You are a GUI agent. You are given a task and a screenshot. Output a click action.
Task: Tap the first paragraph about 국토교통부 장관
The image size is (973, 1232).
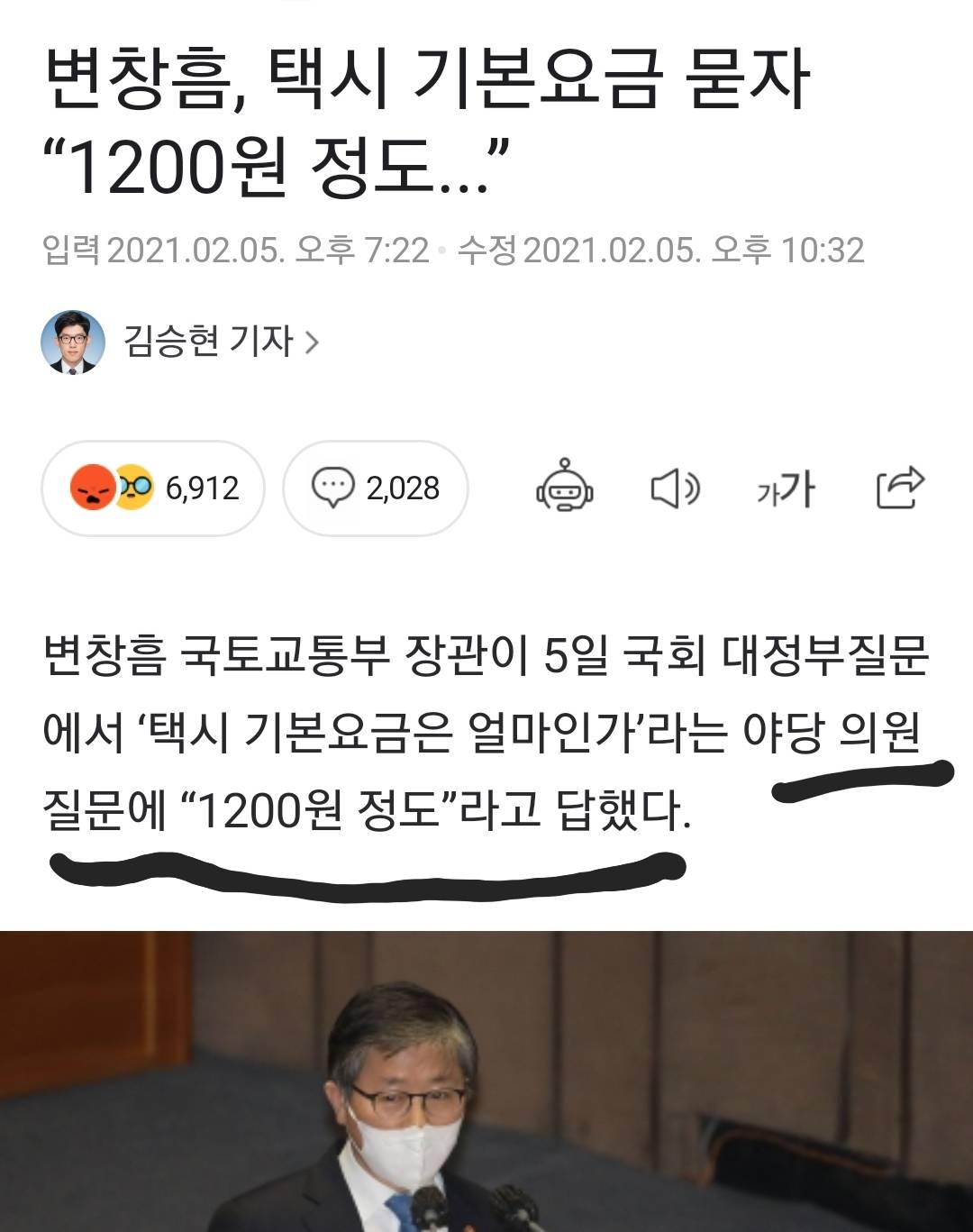point(486,733)
